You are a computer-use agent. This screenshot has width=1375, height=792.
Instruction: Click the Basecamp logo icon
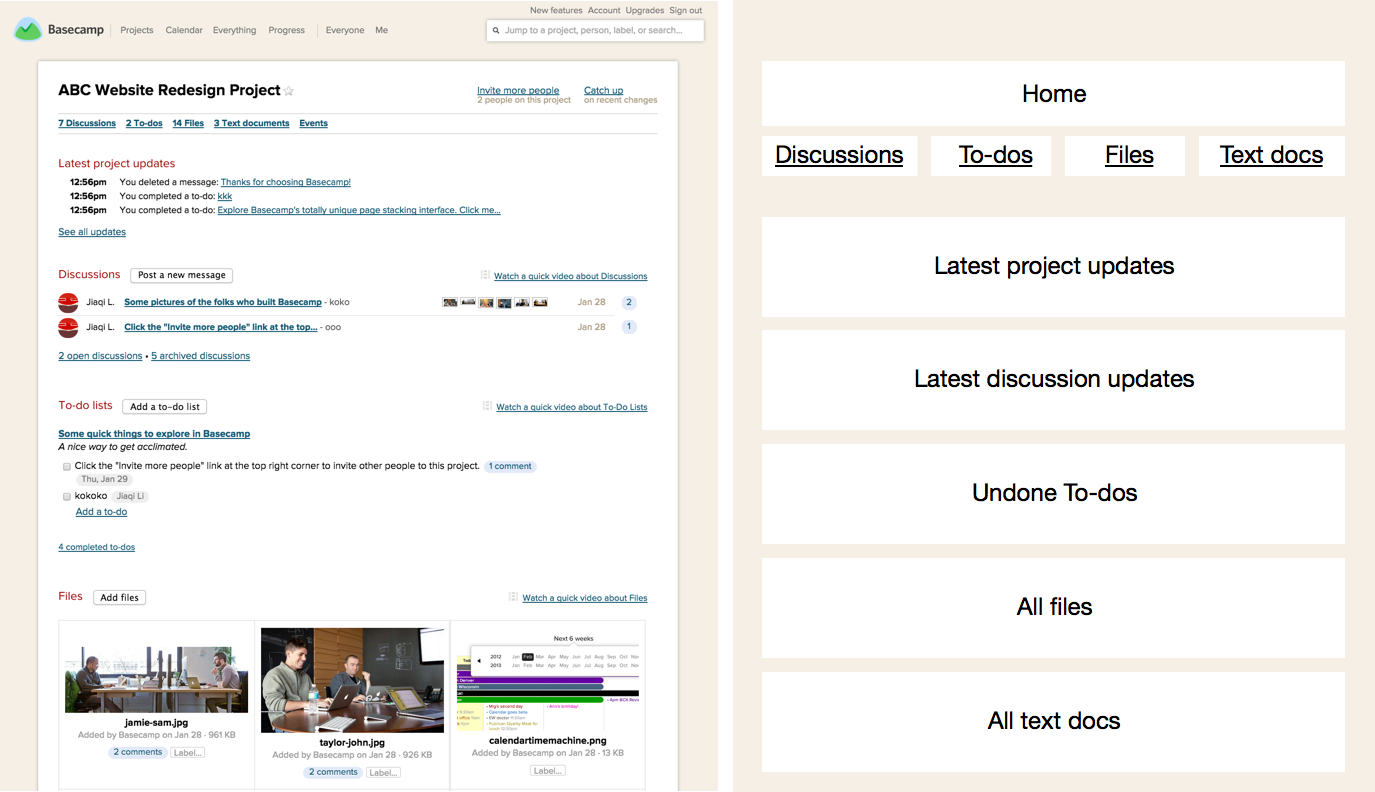[28, 30]
